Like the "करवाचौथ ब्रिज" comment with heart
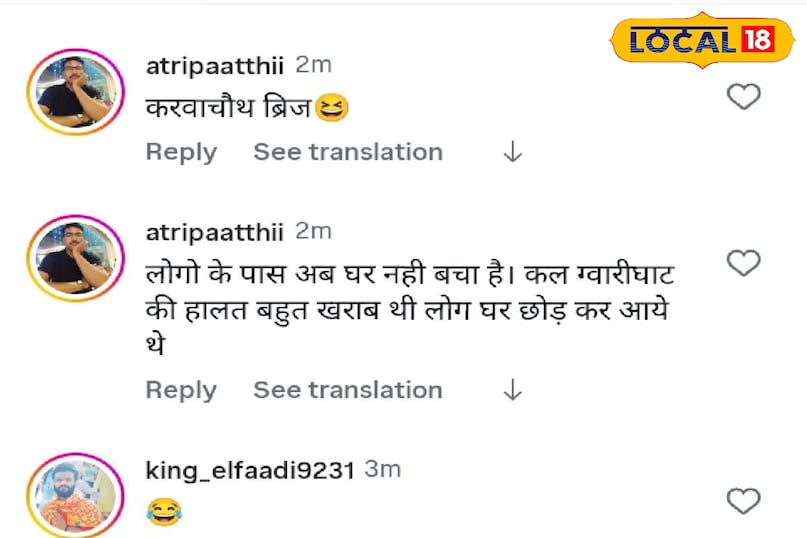 coord(743,97)
